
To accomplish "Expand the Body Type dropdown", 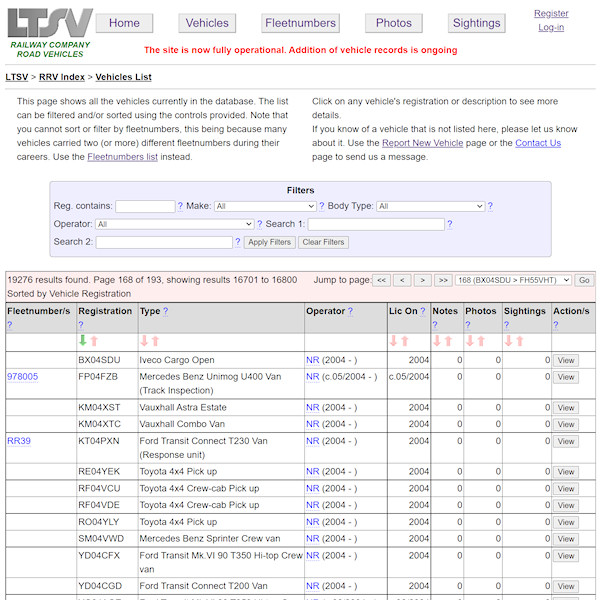I will pyautogui.click(x=430, y=206).
